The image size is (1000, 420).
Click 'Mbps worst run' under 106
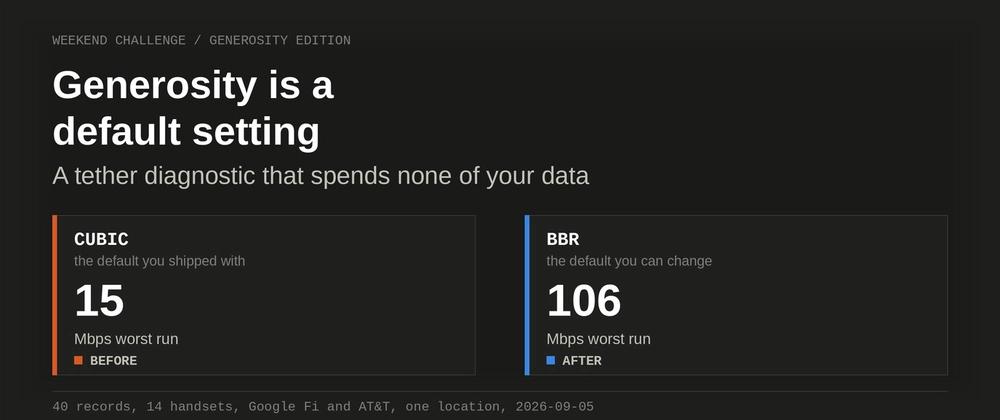click(x=599, y=339)
